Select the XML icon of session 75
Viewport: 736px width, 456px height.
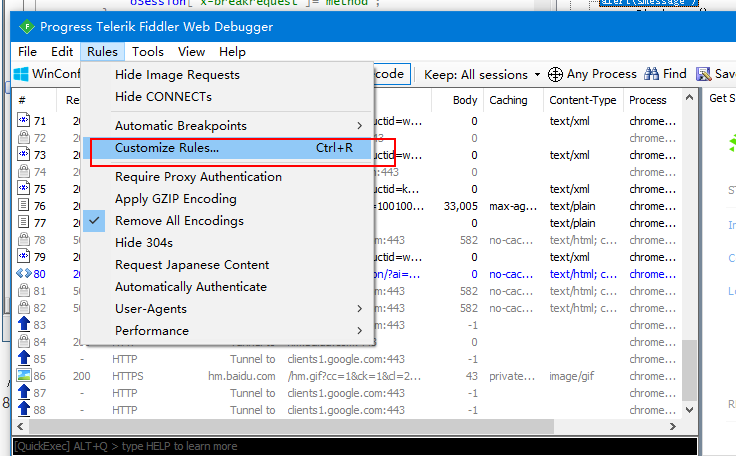click(23, 188)
